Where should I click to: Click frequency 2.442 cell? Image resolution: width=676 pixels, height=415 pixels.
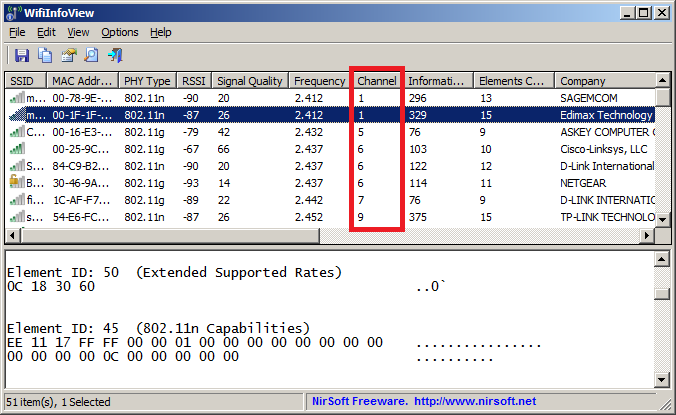[x=309, y=200]
